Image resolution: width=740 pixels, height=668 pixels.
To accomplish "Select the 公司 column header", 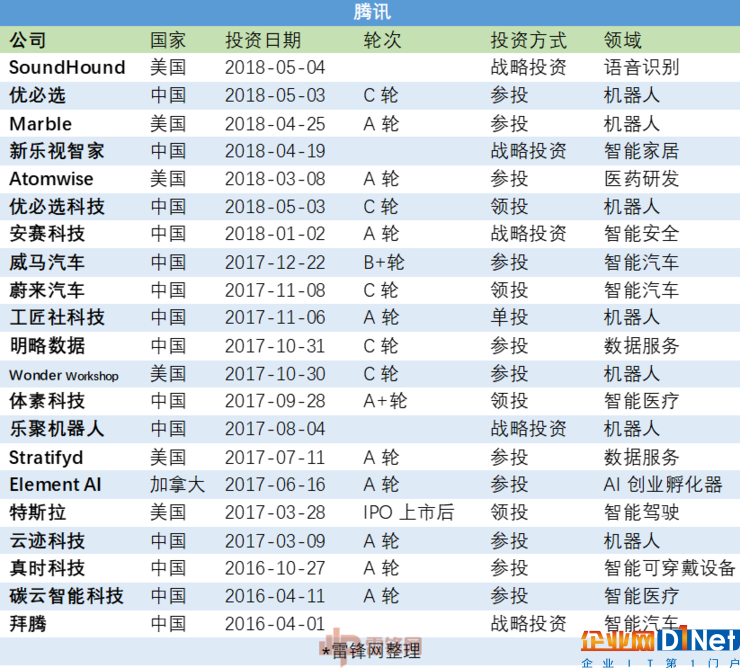I will (28, 40).
